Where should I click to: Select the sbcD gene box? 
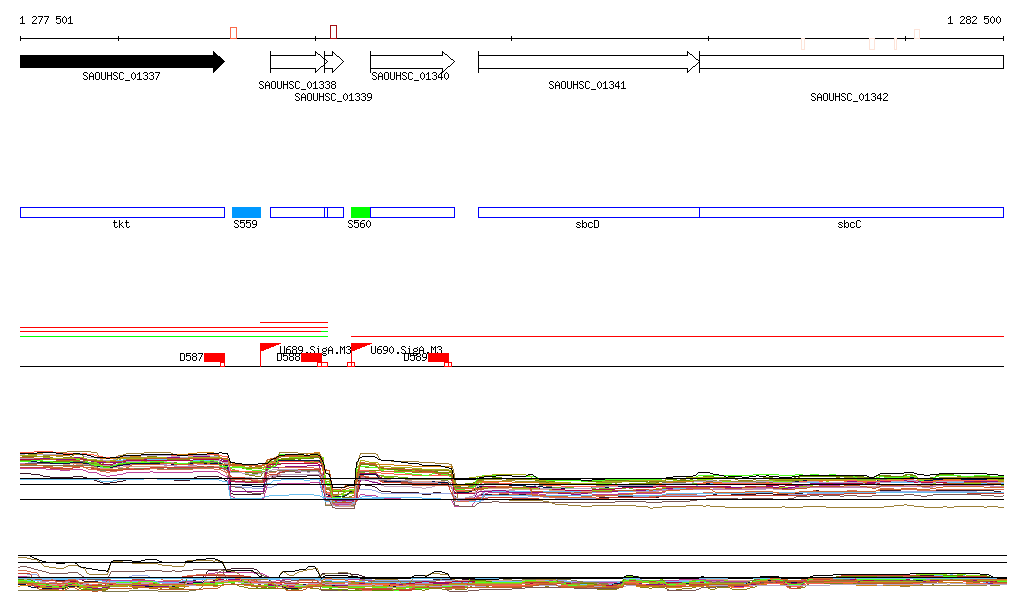tap(587, 212)
